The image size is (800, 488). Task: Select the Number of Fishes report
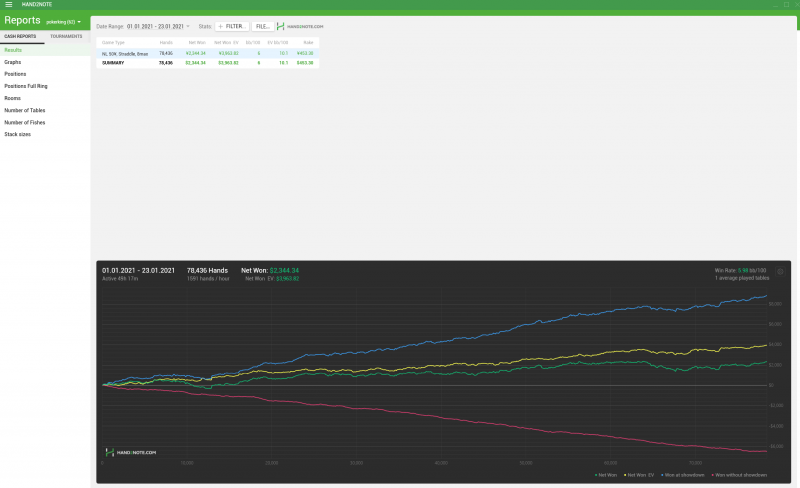(x=25, y=122)
